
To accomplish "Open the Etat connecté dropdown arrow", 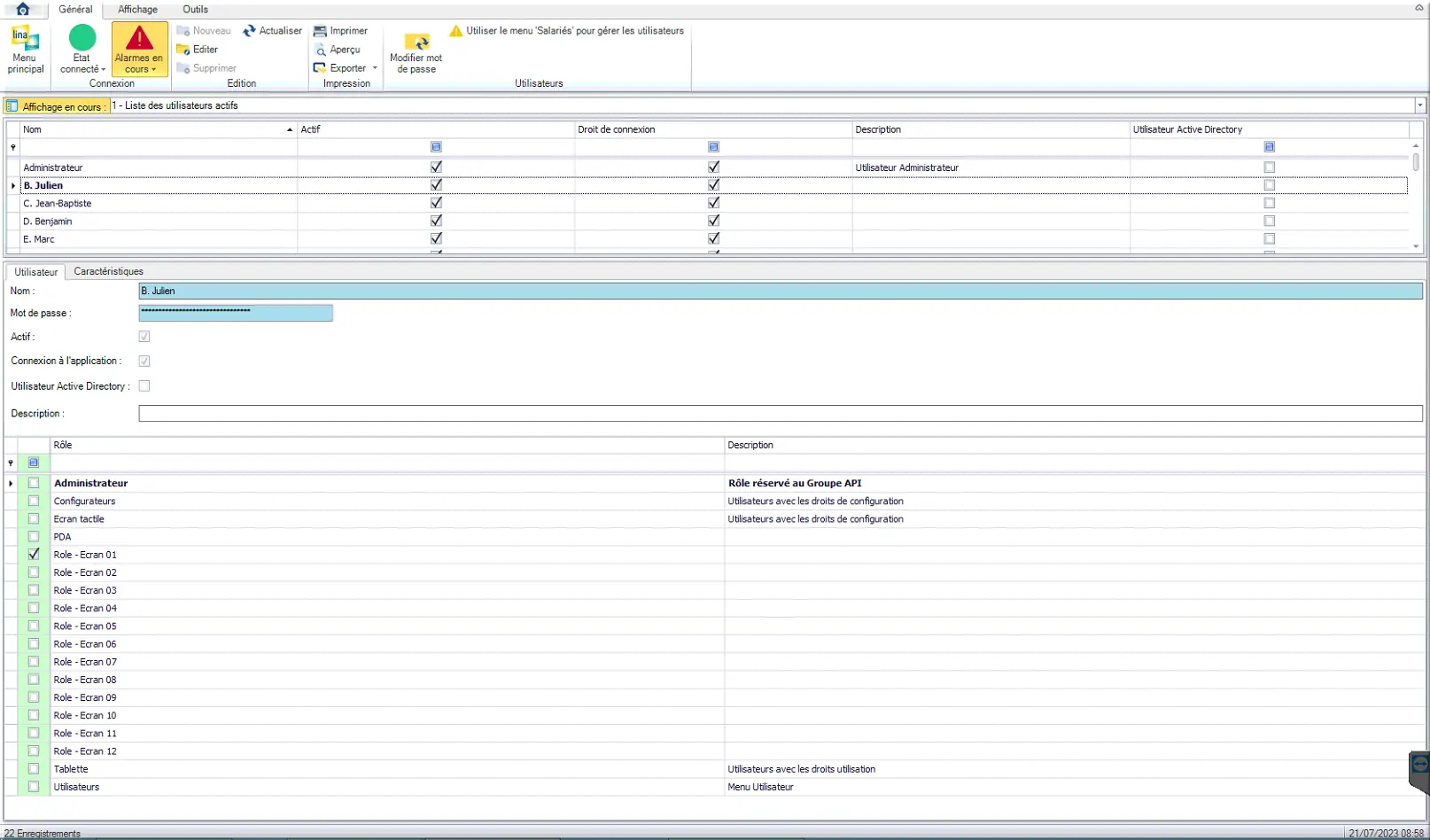I will click(104, 69).
